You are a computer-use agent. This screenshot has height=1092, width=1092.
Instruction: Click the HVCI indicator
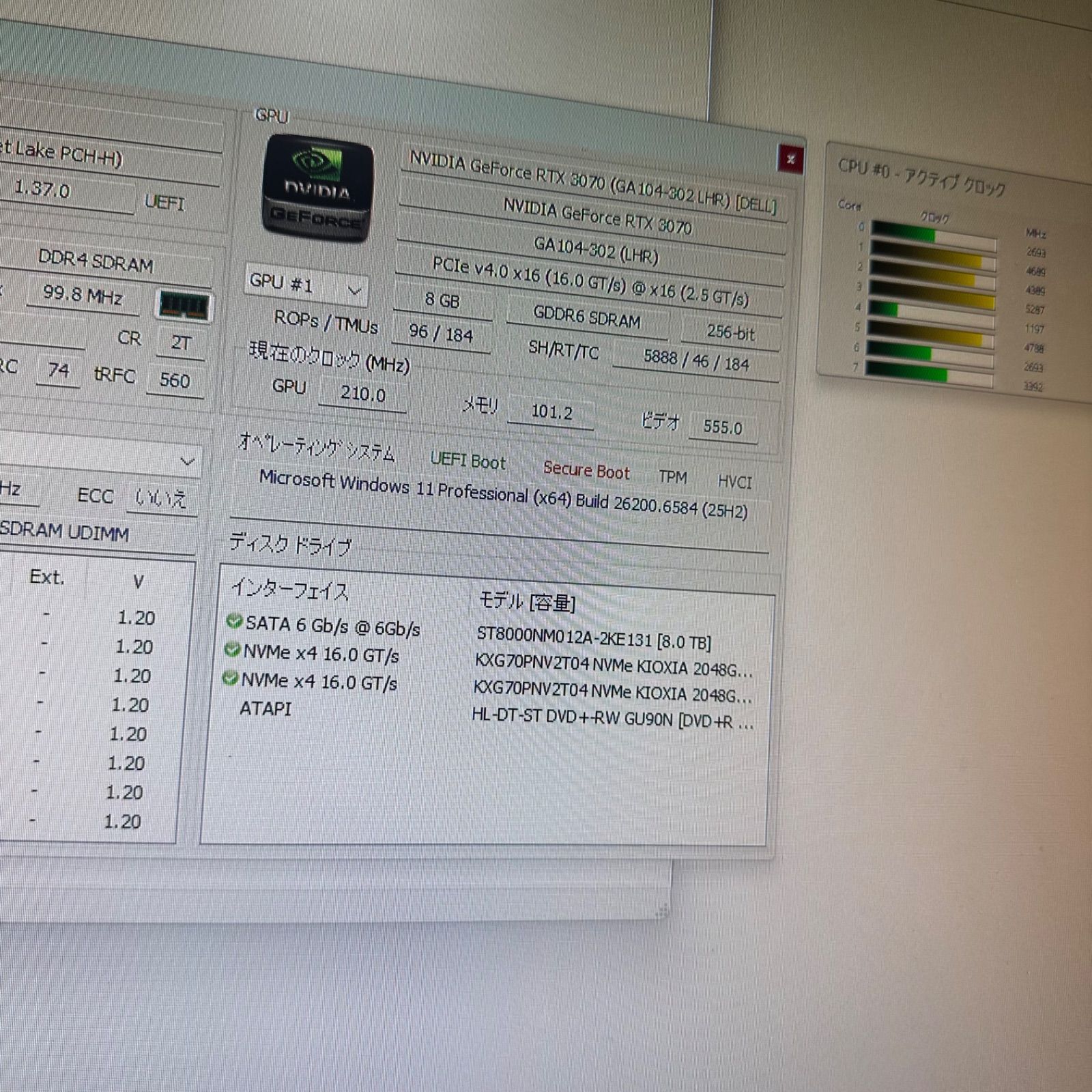point(734,482)
